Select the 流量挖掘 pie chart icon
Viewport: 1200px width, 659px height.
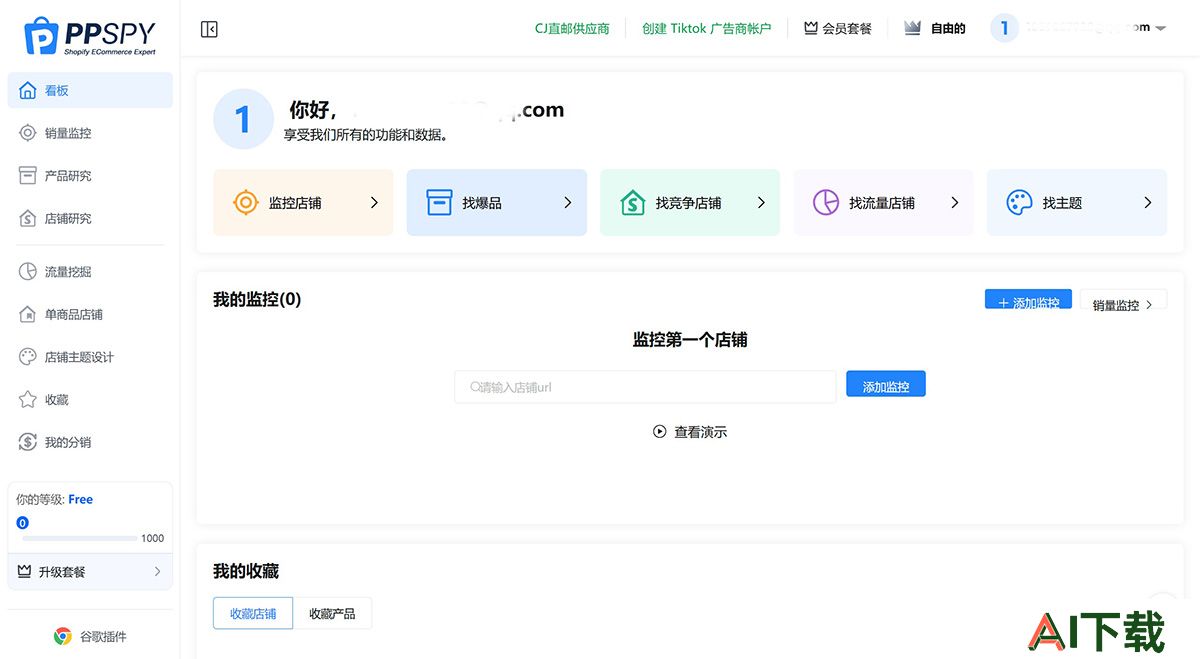[28, 271]
